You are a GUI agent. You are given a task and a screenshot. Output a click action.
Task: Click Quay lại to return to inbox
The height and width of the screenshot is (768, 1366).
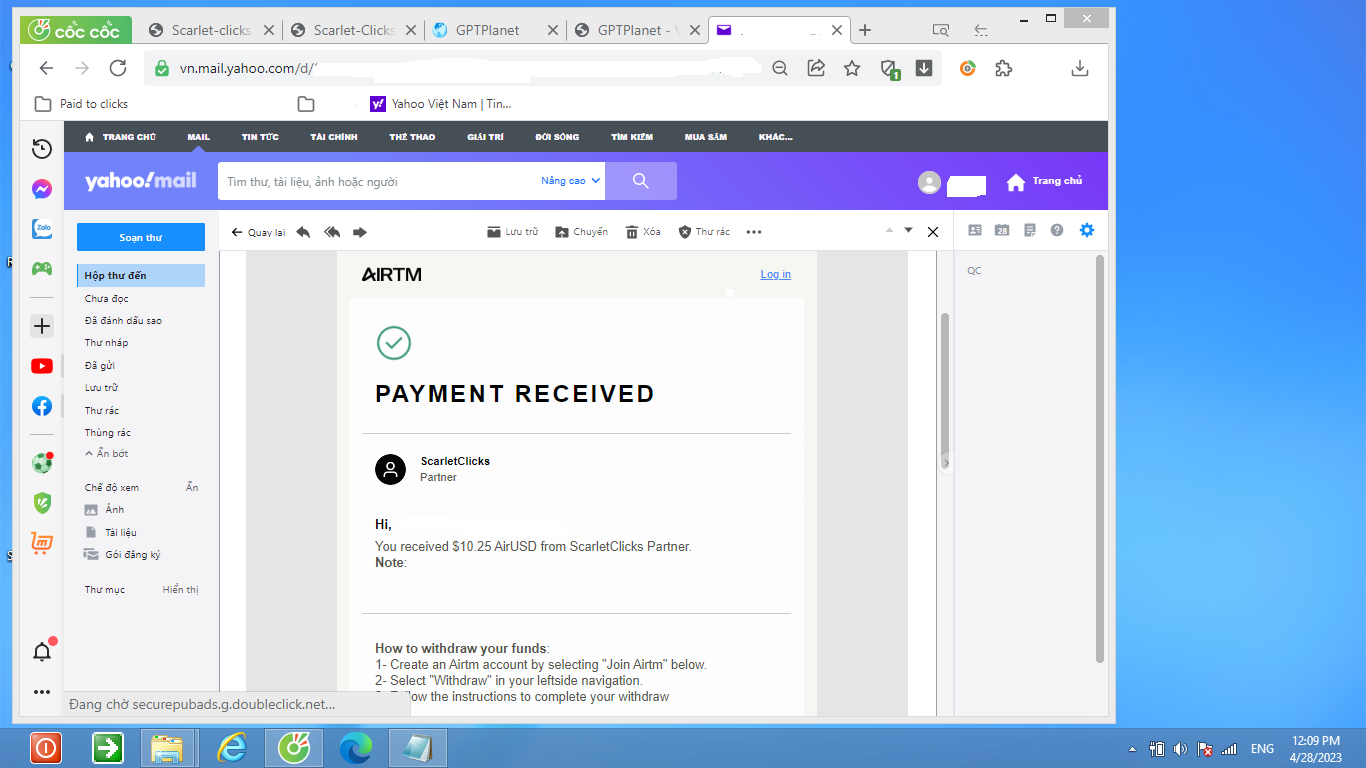258,232
